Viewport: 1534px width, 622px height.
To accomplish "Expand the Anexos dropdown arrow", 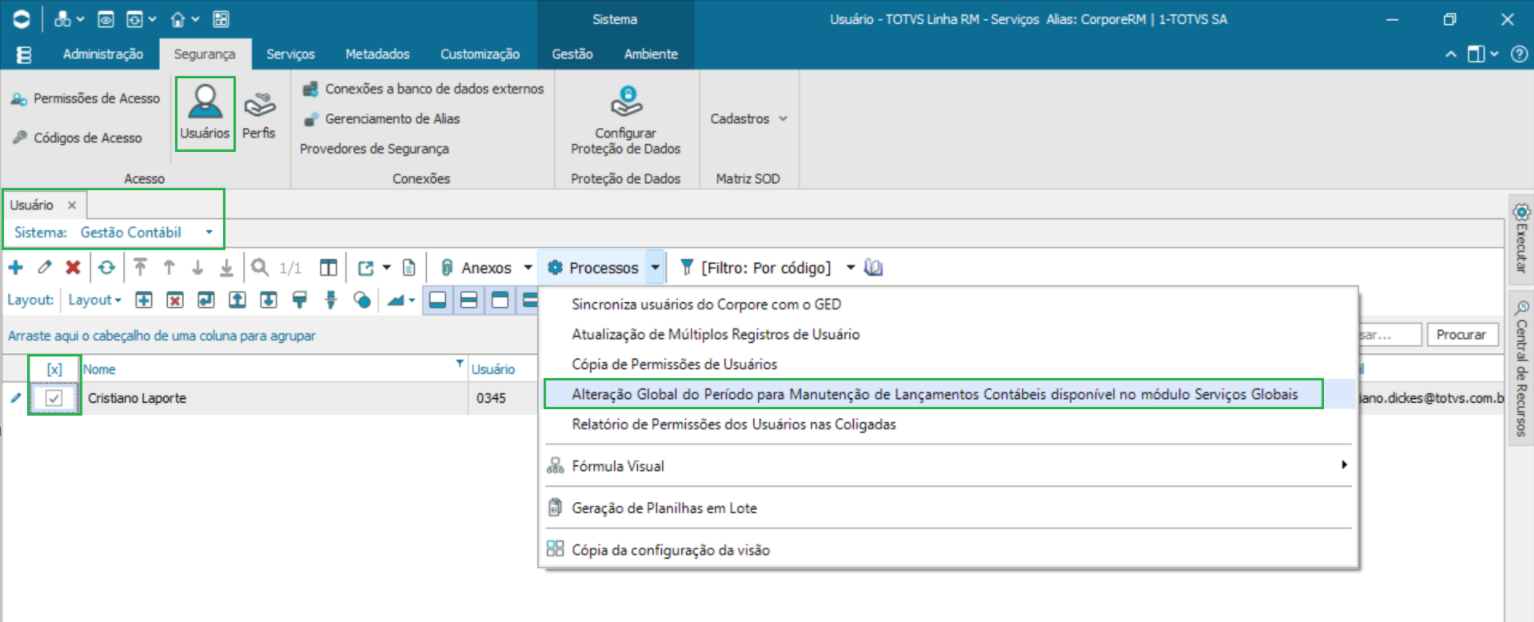I will (528, 268).
